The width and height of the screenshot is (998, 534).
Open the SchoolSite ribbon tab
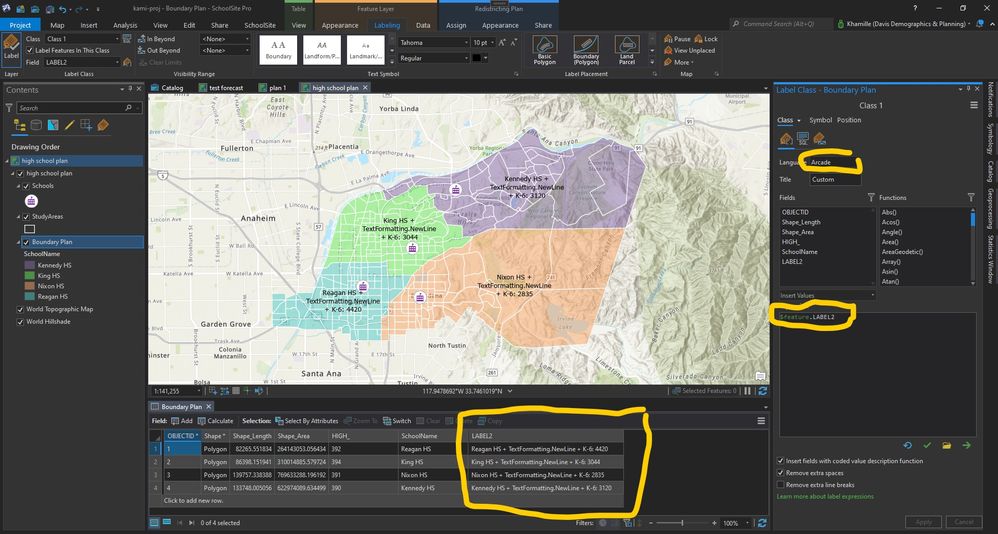pos(260,25)
